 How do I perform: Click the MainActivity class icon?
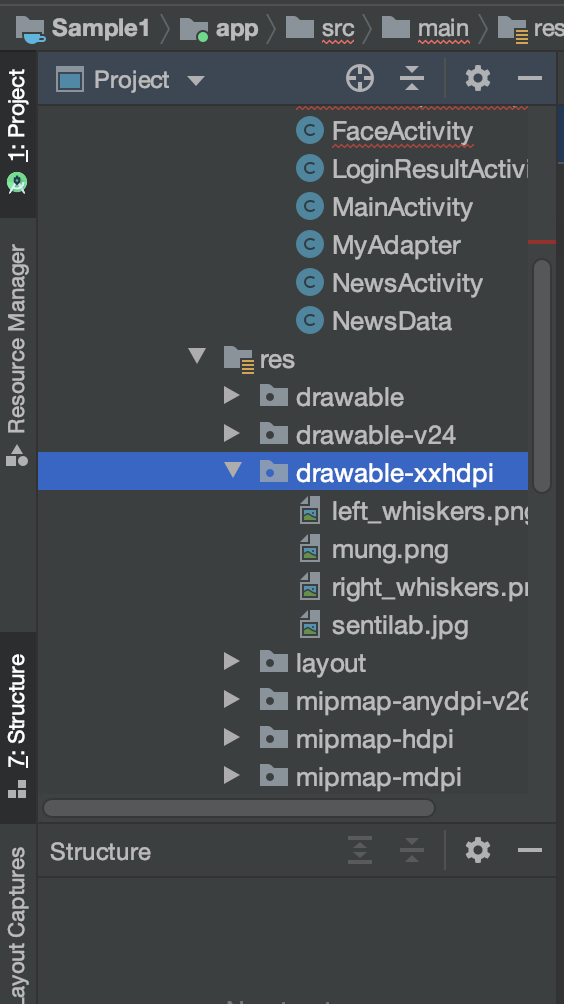pyautogui.click(x=310, y=207)
